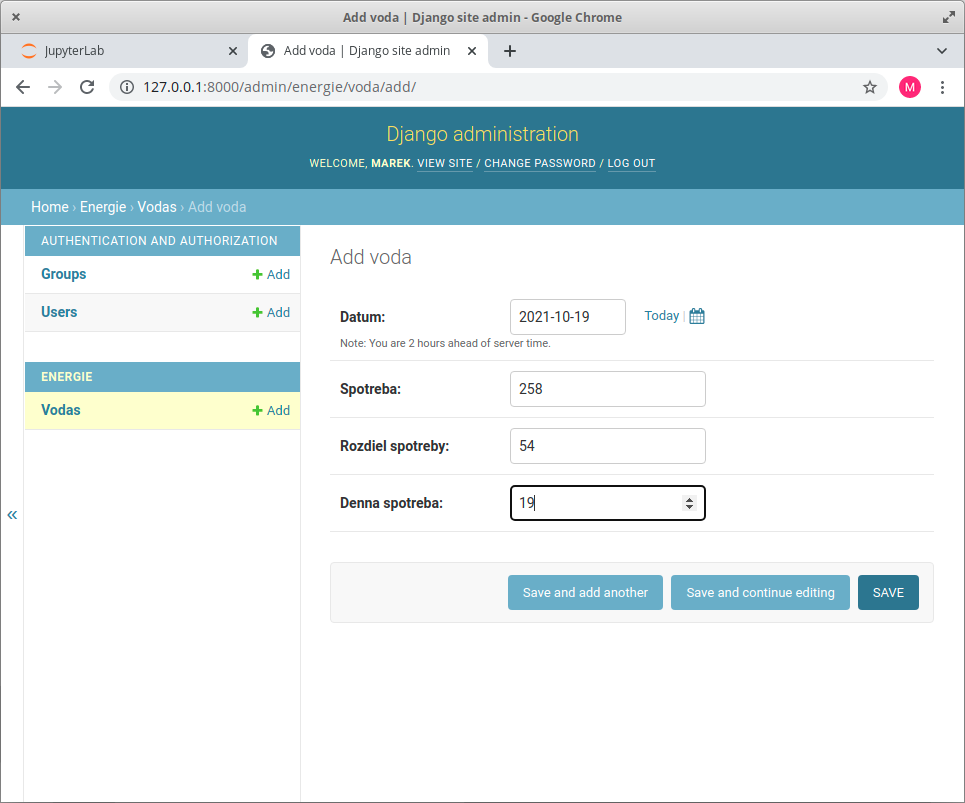Open the Chrome three-dot menu
Viewport: 965px width, 803px height.
[x=942, y=87]
